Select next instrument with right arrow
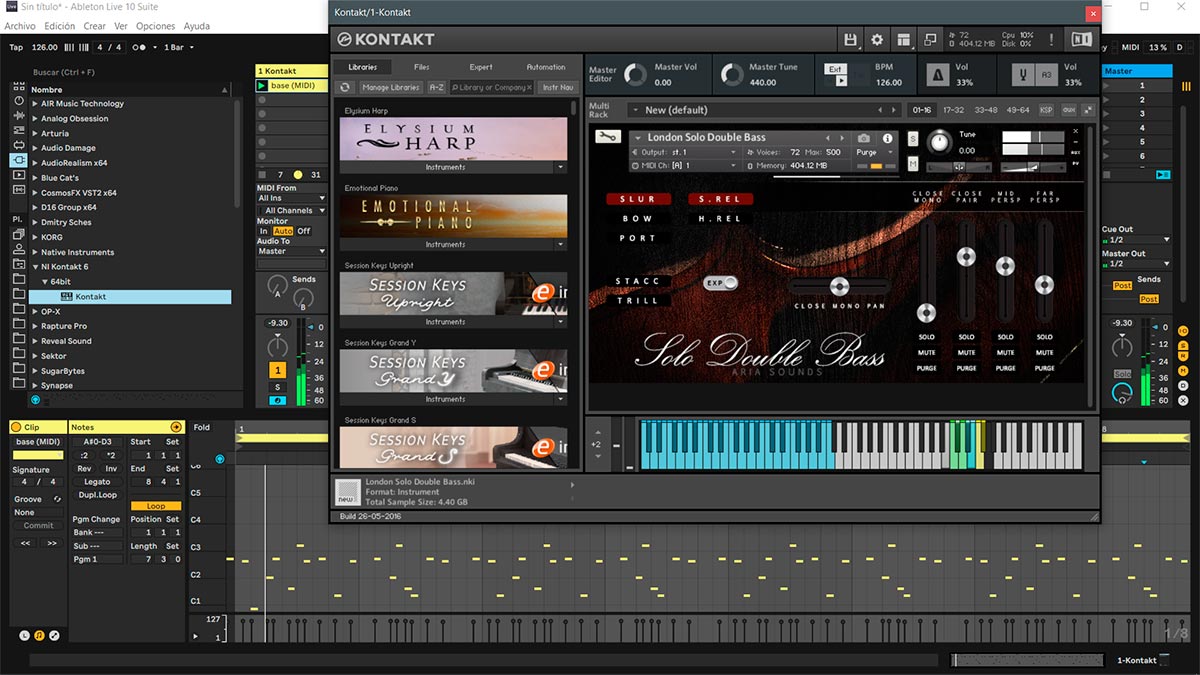This screenshot has width=1200, height=675. [842, 138]
